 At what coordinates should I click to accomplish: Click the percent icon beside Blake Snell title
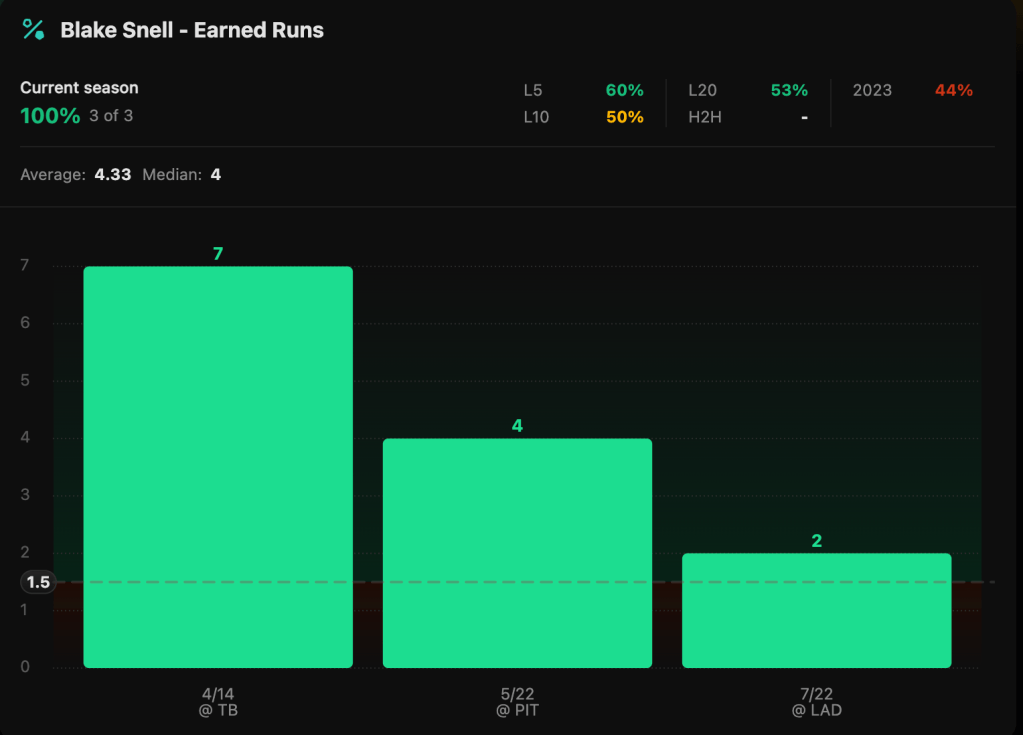33,30
